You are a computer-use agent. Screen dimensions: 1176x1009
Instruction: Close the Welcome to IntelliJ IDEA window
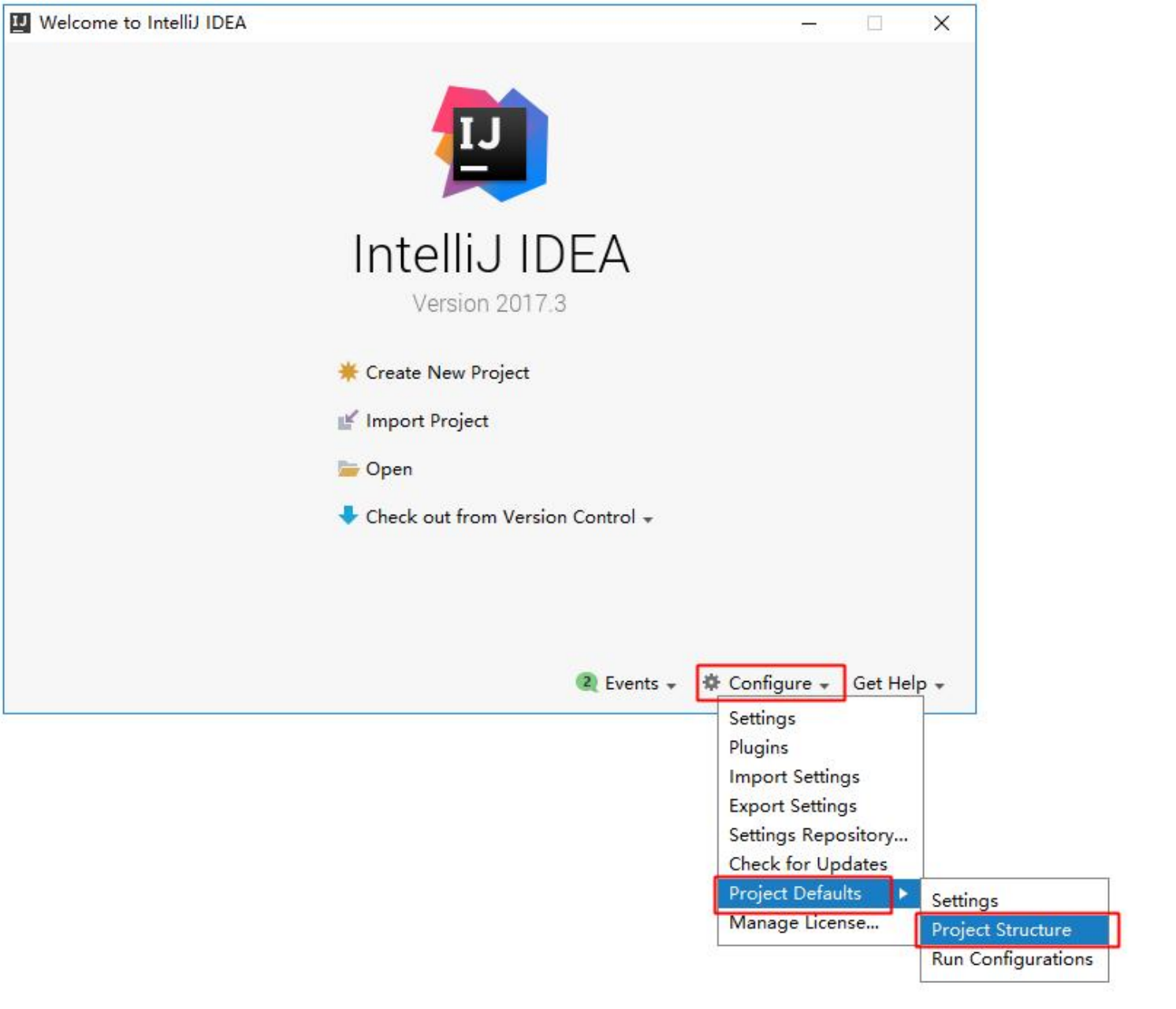coord(941,24)
